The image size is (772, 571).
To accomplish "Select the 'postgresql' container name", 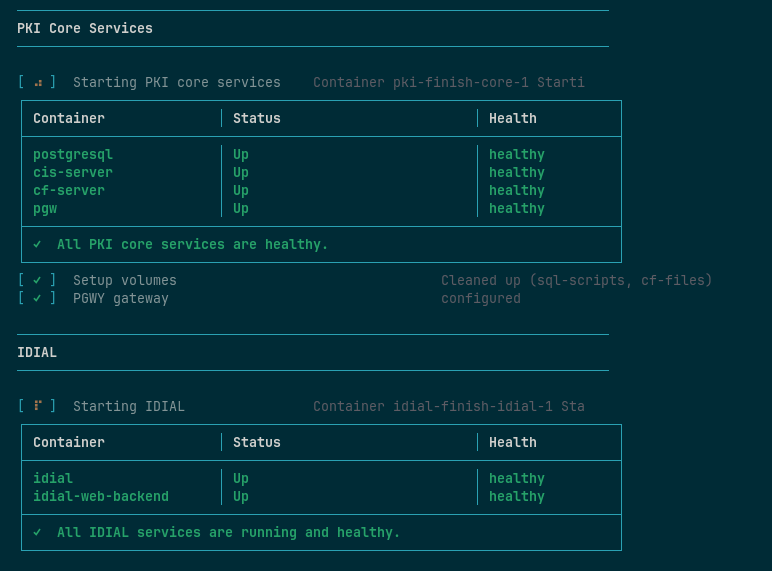I will point(73,155).
